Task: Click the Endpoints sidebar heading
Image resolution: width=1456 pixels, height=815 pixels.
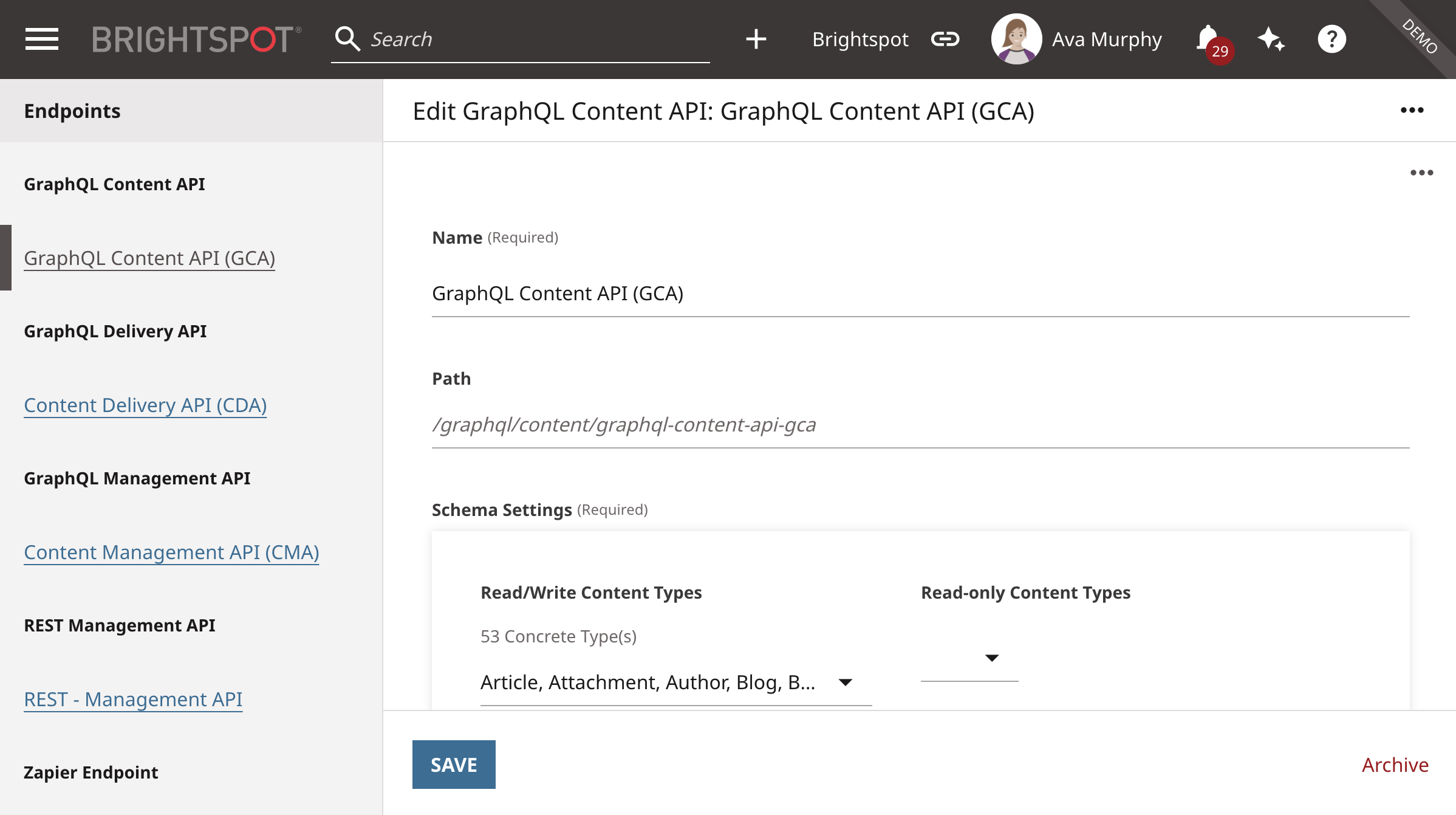Action: (x=72, y=111)
